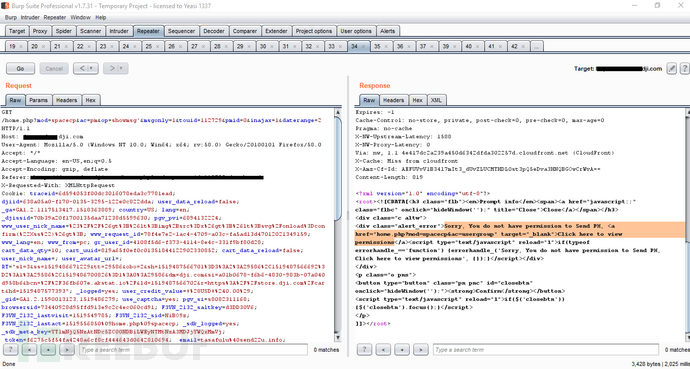Show the Response XML view
Screen dimensions: 690x369
(436, 100)
